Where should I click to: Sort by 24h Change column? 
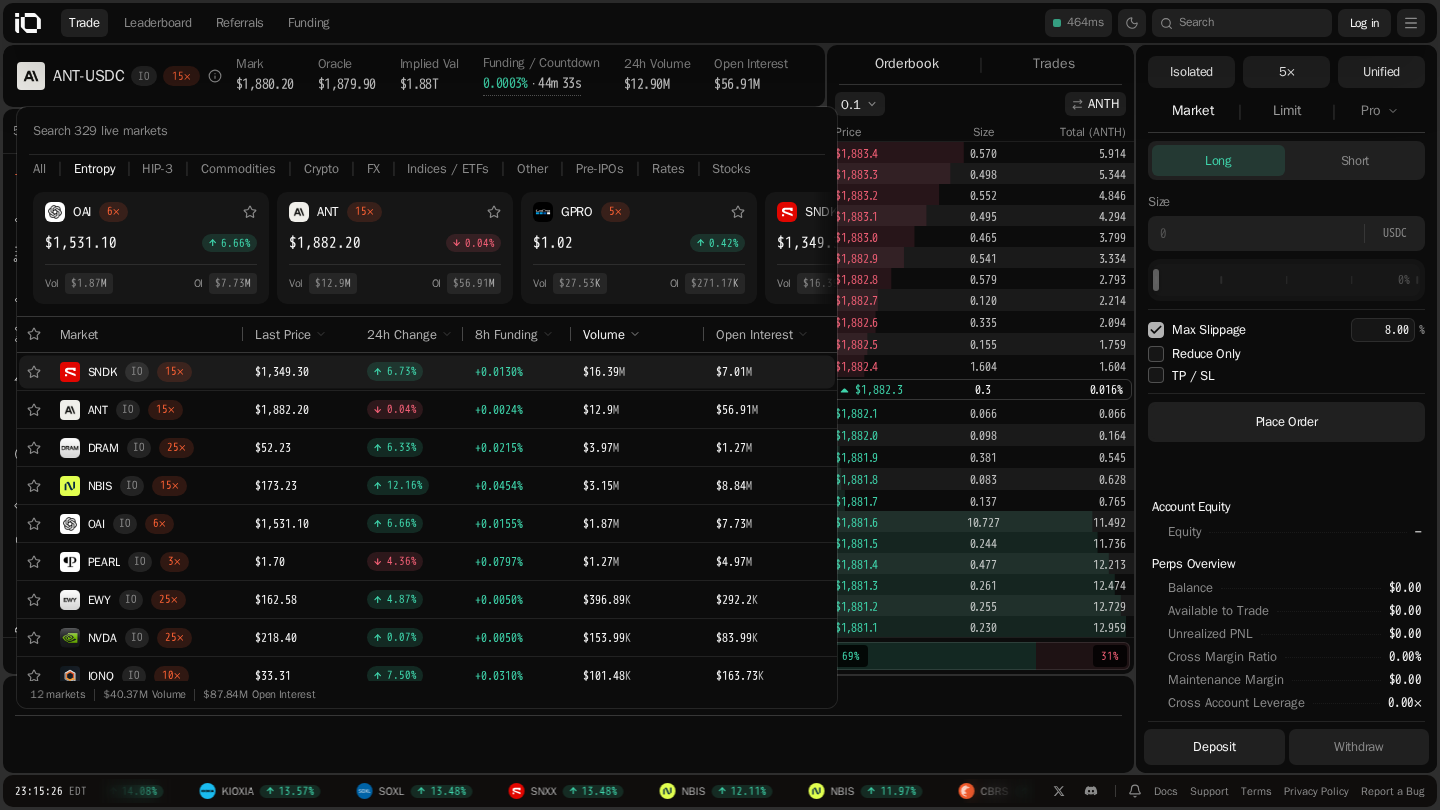click(409, 335)
